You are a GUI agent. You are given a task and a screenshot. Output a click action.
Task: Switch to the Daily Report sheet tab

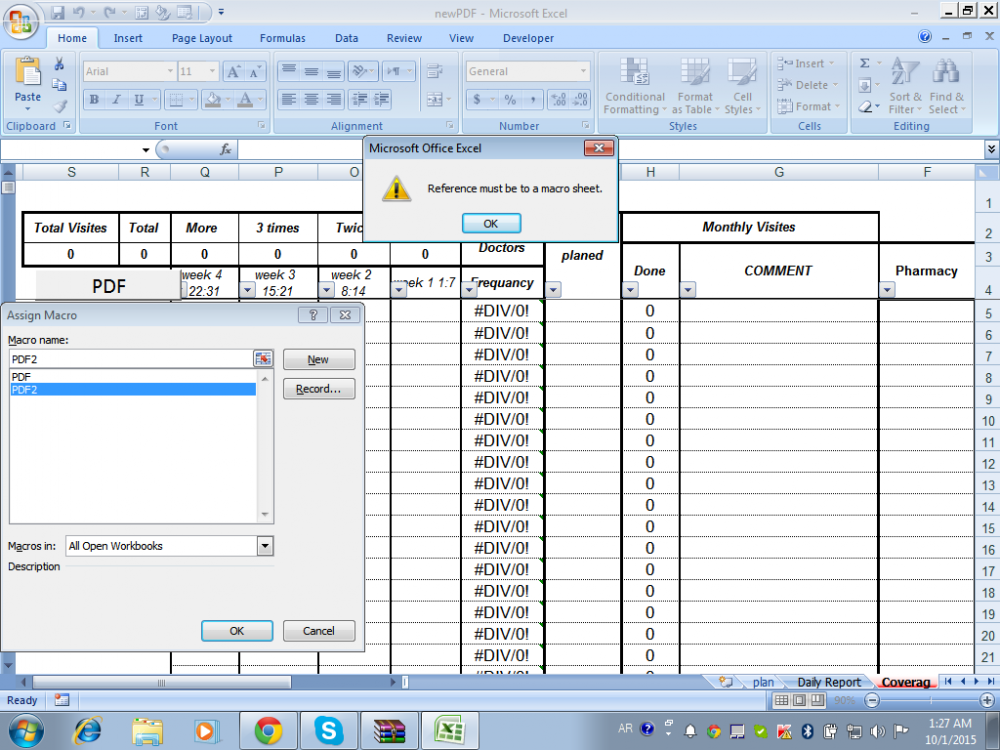coord(828,682)
